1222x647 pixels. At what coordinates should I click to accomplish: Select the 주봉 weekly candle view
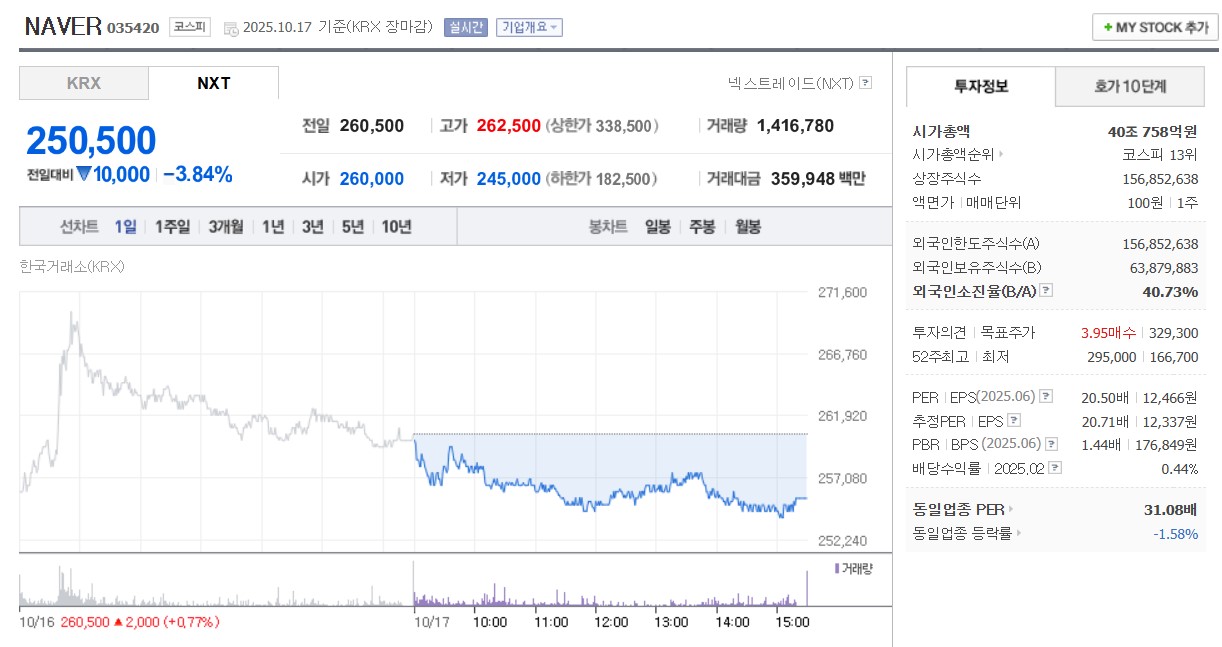click(x=703, y=226)
